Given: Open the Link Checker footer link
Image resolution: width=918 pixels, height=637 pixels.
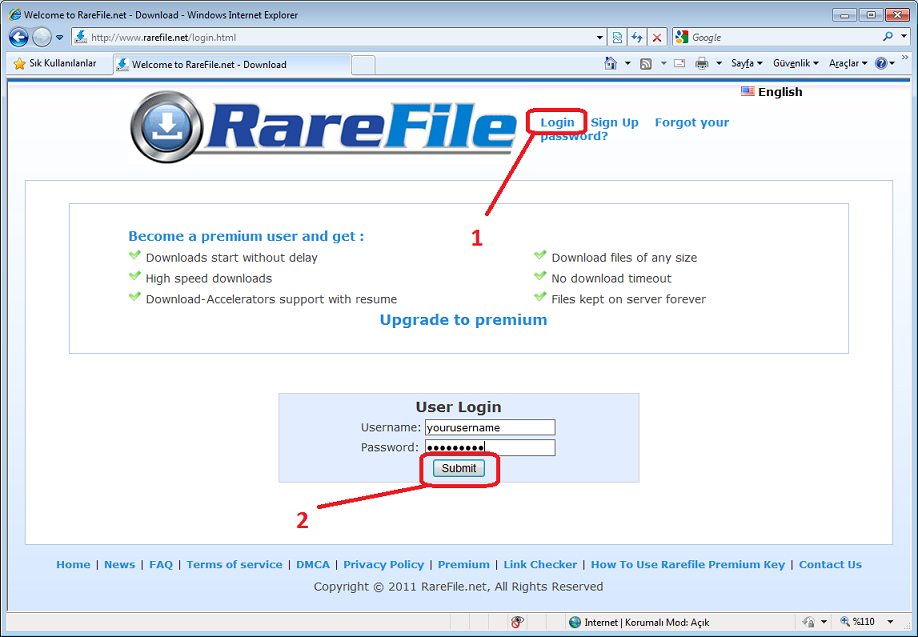Looking at the screenshot, I should point(540,564).
